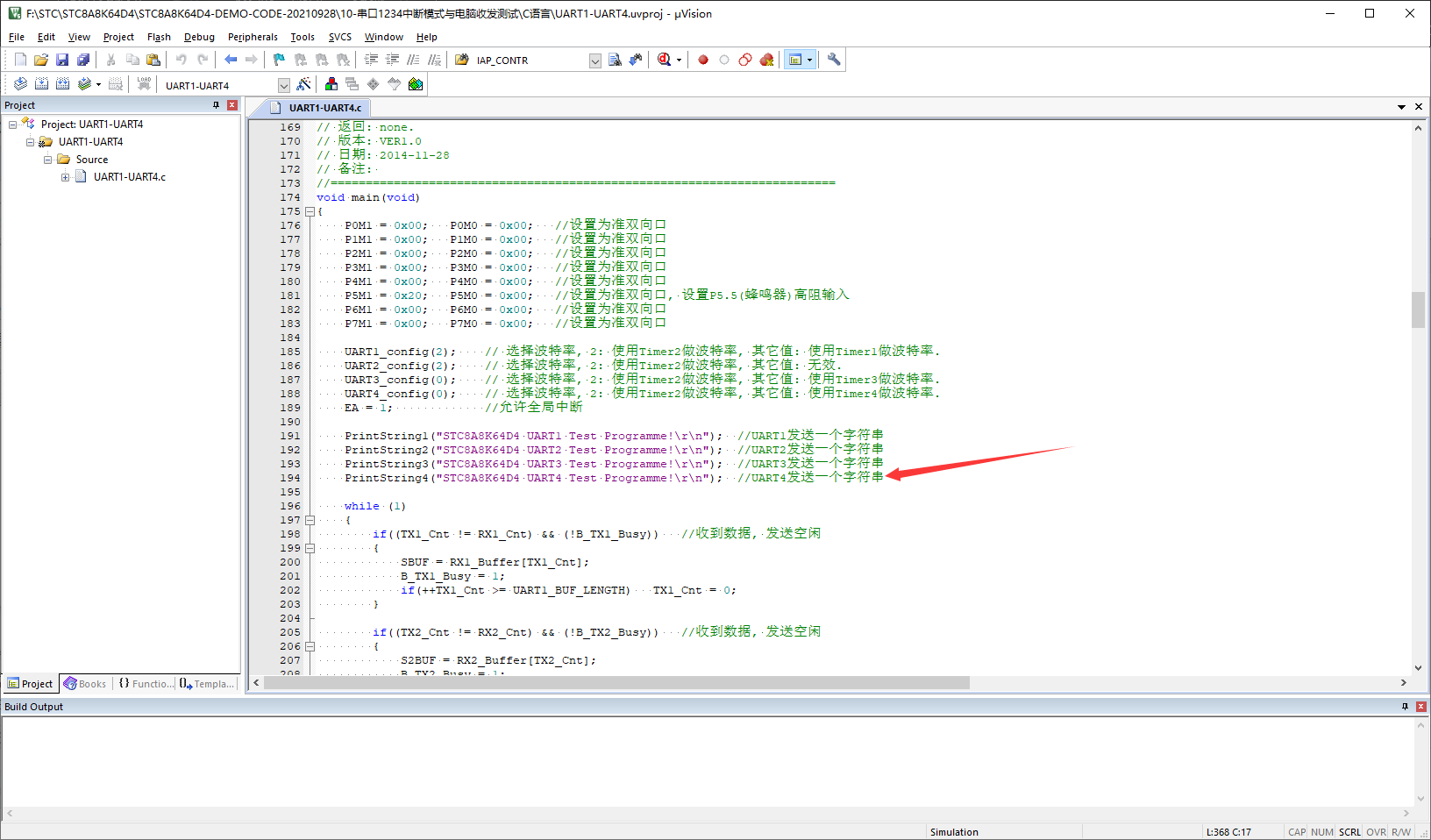Open the Edit menu
Screen dimensions: 1431x840
click(x=46, y=37)
